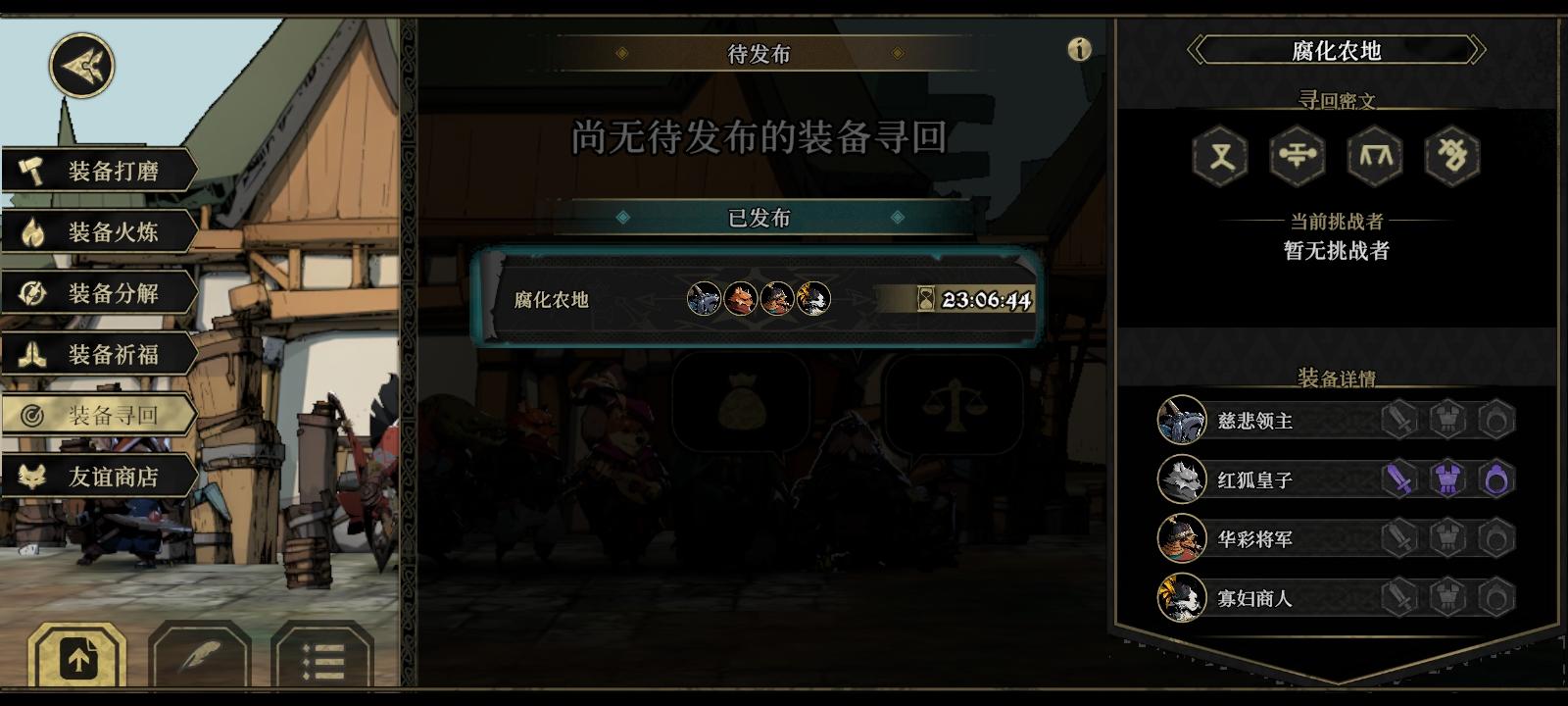Image resolution: width=1568 pixels, height=706 pixels.
Task: Next area arrow beside 腐化农地 title
Action: (x=1478, y=50)
